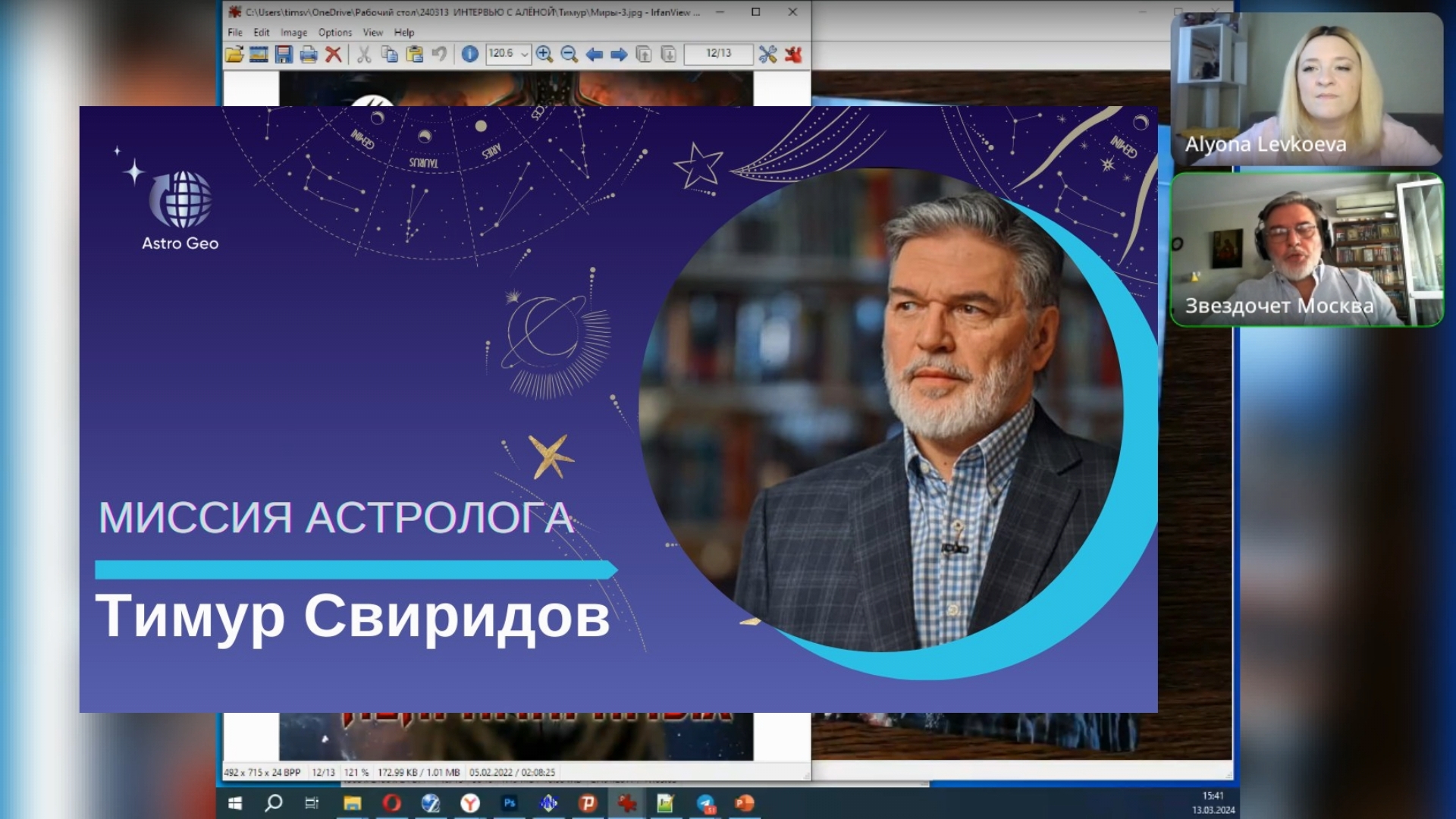Click the Save image icon

[283, 54]
